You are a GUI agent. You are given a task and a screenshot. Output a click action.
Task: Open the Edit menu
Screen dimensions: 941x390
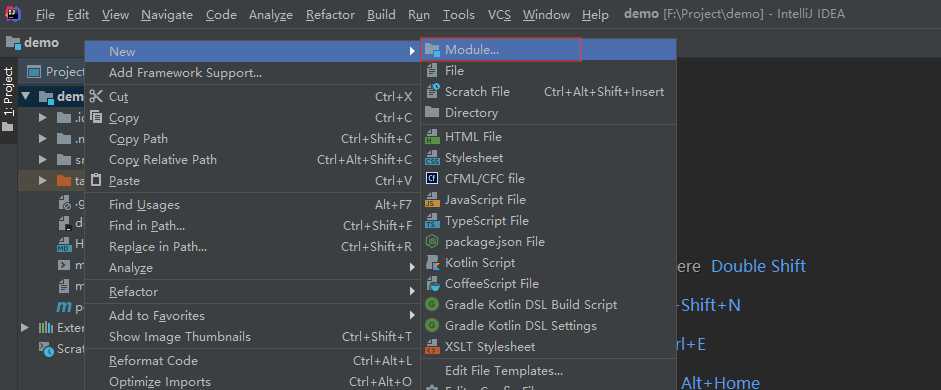(x=78, y=14)
